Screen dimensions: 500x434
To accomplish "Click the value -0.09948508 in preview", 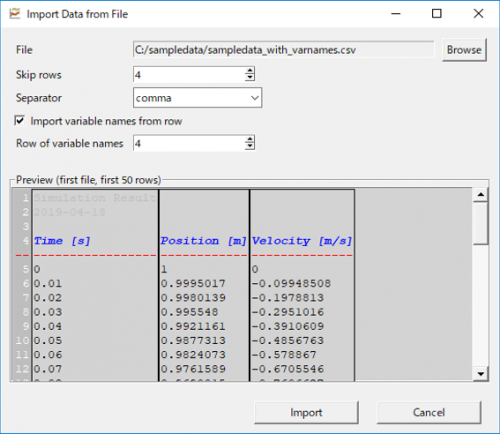I will pyautogui.click(x=291, y=283).
